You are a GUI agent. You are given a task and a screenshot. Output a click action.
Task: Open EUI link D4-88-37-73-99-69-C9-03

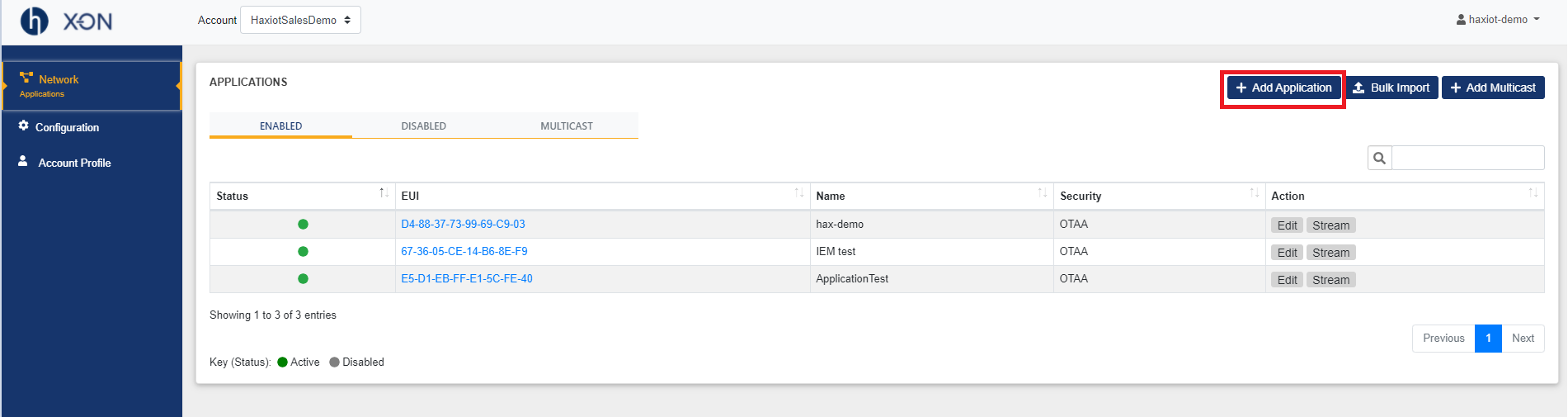coord(463,224)
